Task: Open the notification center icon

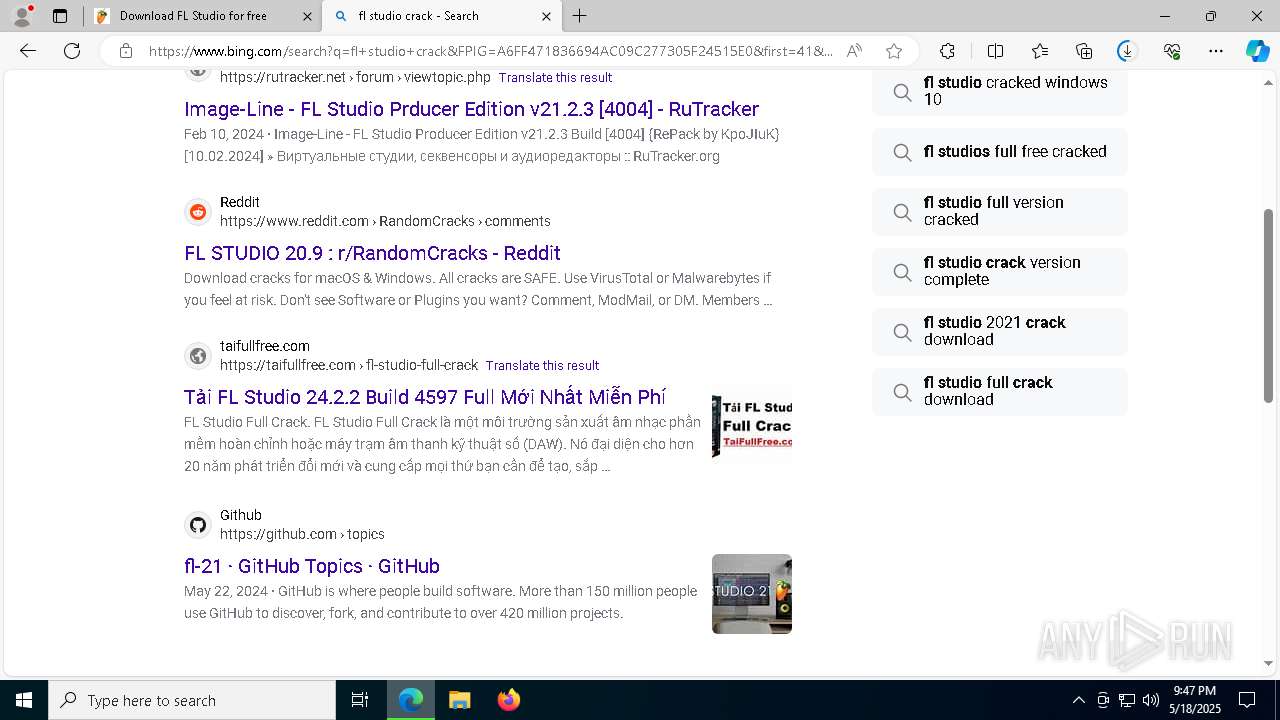Action: pos(1247,700)
